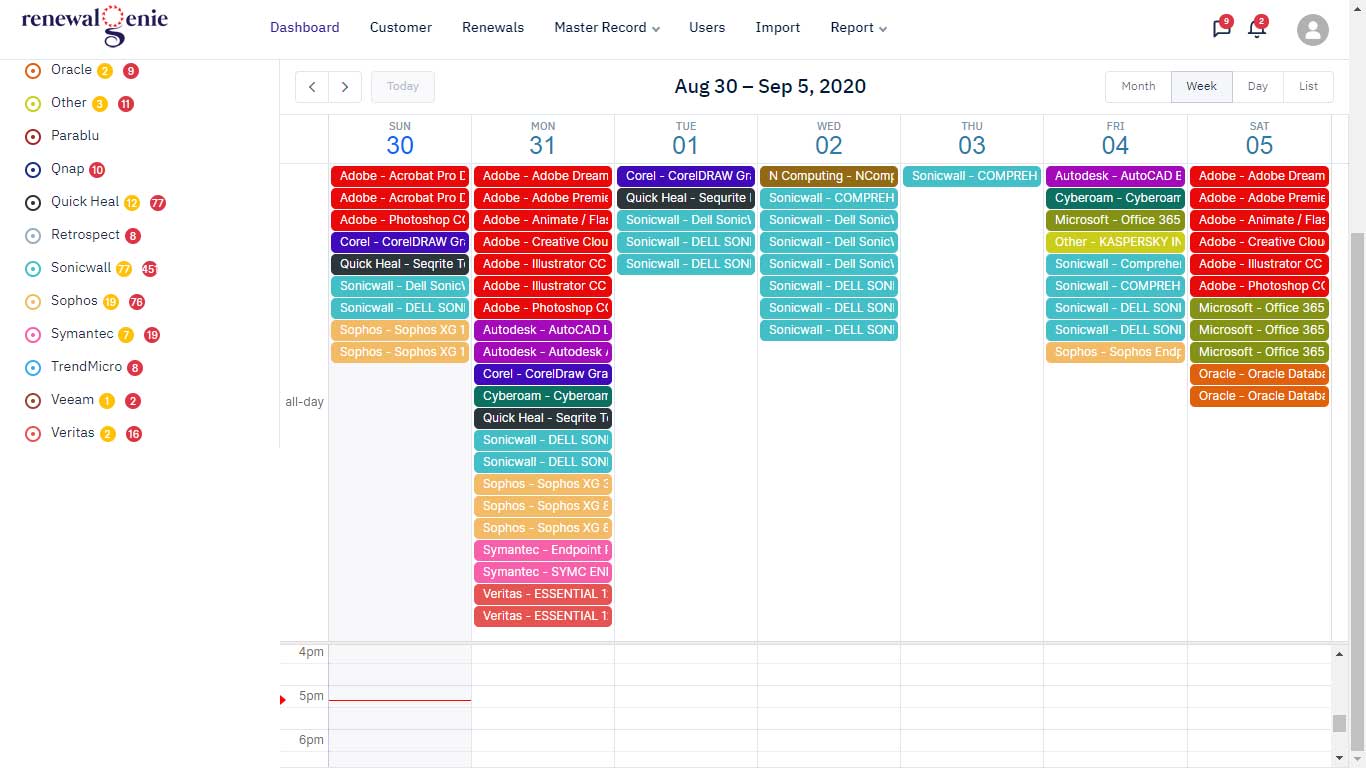Toggle the Quick Heal vendor circle

32,202
